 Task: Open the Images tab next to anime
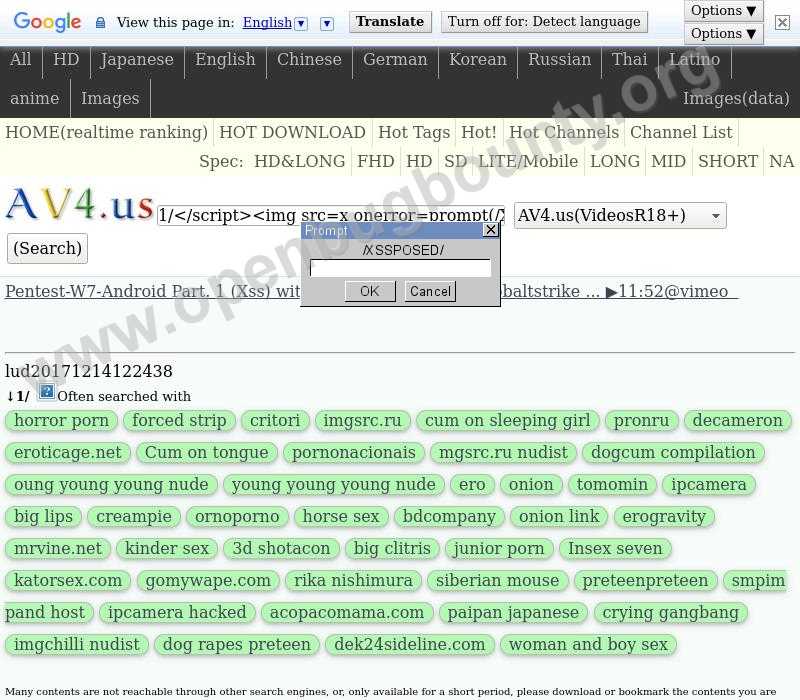pos(110,98)
